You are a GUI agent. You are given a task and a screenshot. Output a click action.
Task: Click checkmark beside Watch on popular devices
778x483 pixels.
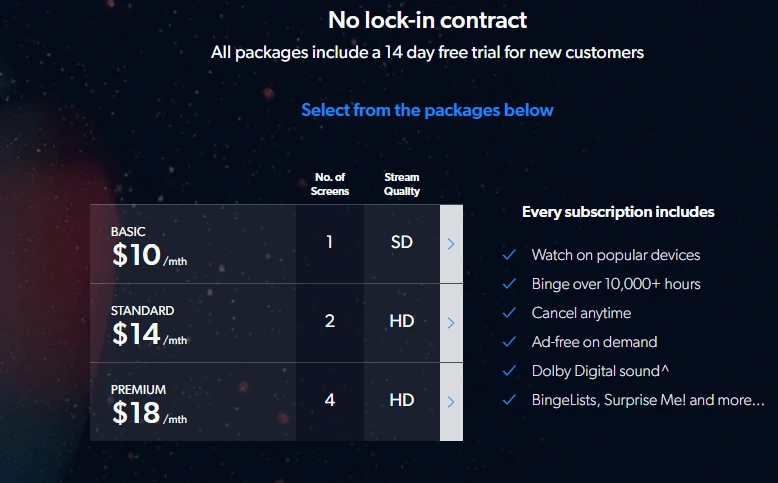pyautogui.click(x=509, y=255)
